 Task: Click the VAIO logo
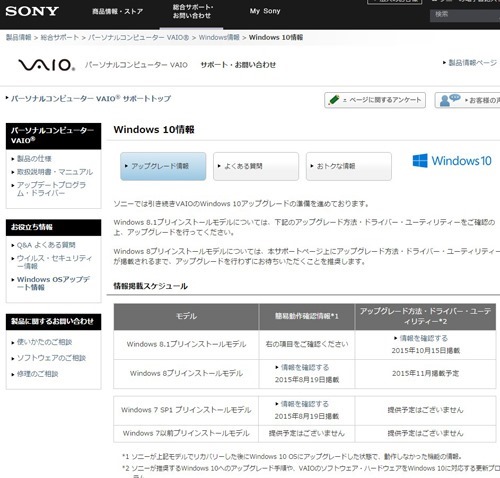47,65
